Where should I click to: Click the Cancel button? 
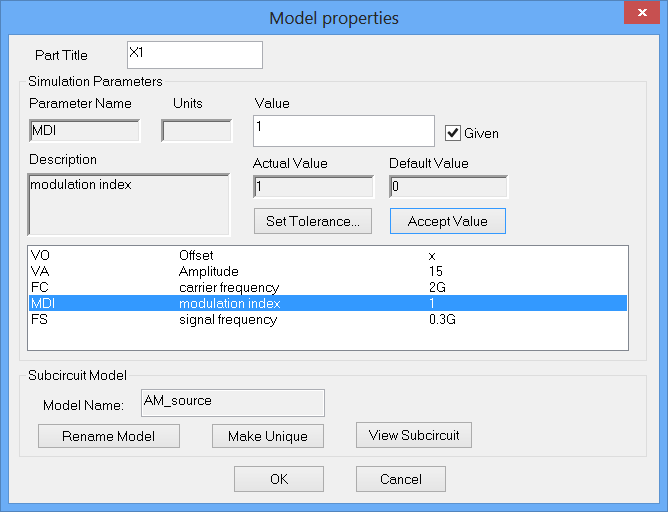[400, 479]
